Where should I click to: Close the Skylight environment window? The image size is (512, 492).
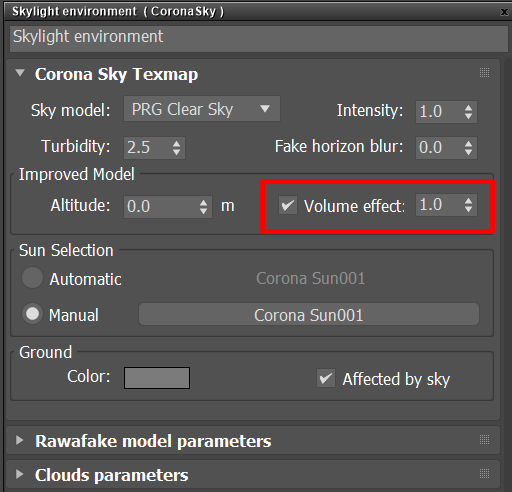pyautogui.click(x=504, y=12)
